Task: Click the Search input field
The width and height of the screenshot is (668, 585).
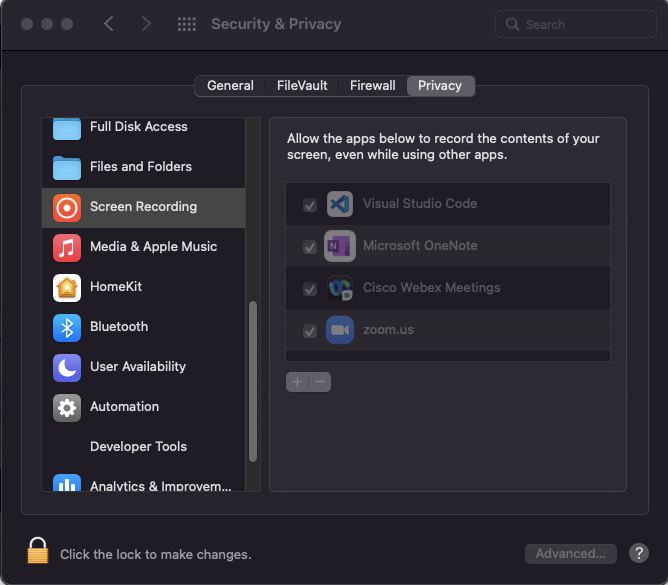Action: 576,24
